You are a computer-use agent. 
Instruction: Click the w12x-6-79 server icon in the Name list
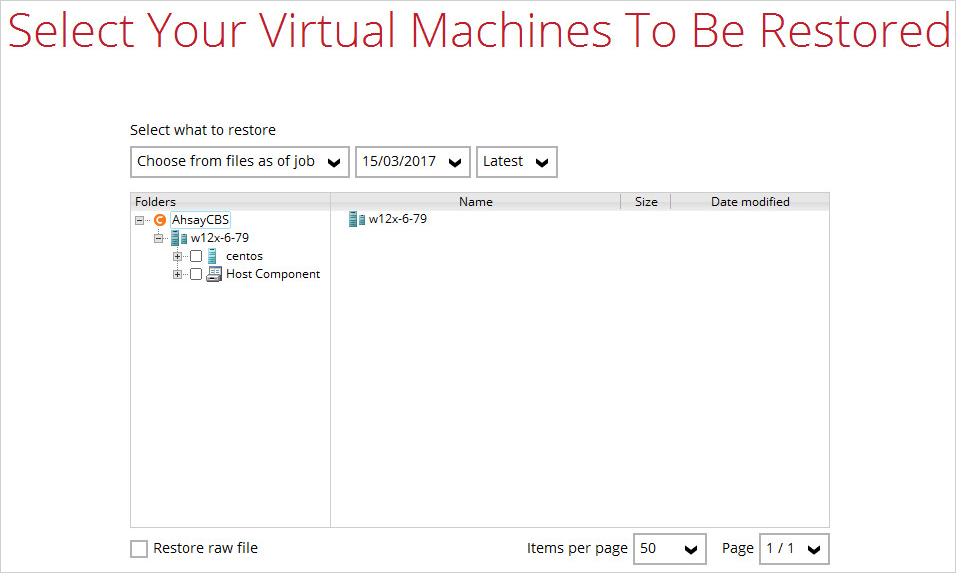pos(356,219)
